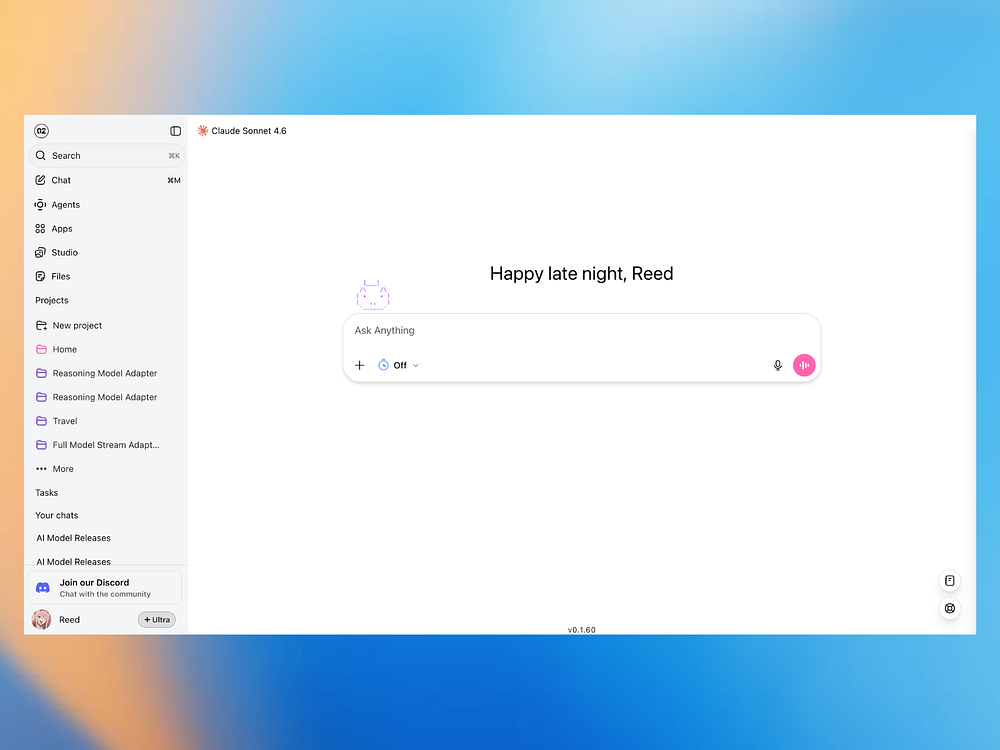Screen dimensions: 1000x750
Task: Start voice mode with pink waveform button
Action: 804,365
